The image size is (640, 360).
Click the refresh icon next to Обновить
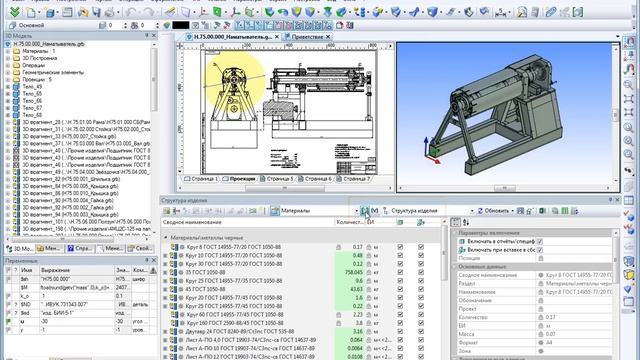(480, 211)
